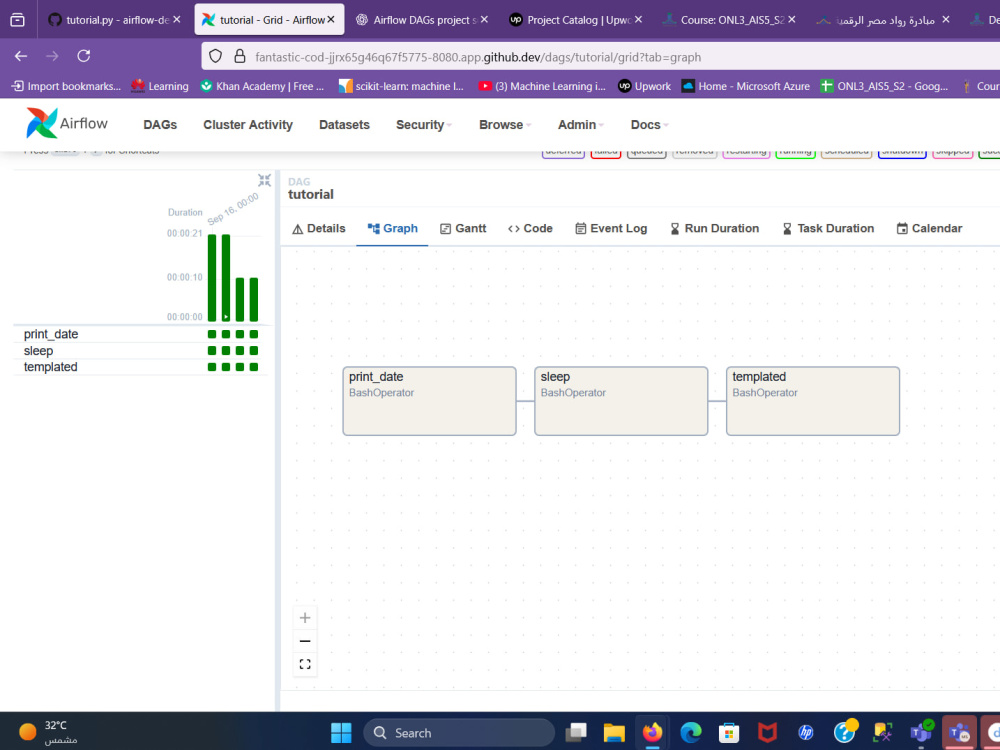Expand the Admin dropdown menu
Viewport: 1000px width, 750px height.
click(581, 124)
